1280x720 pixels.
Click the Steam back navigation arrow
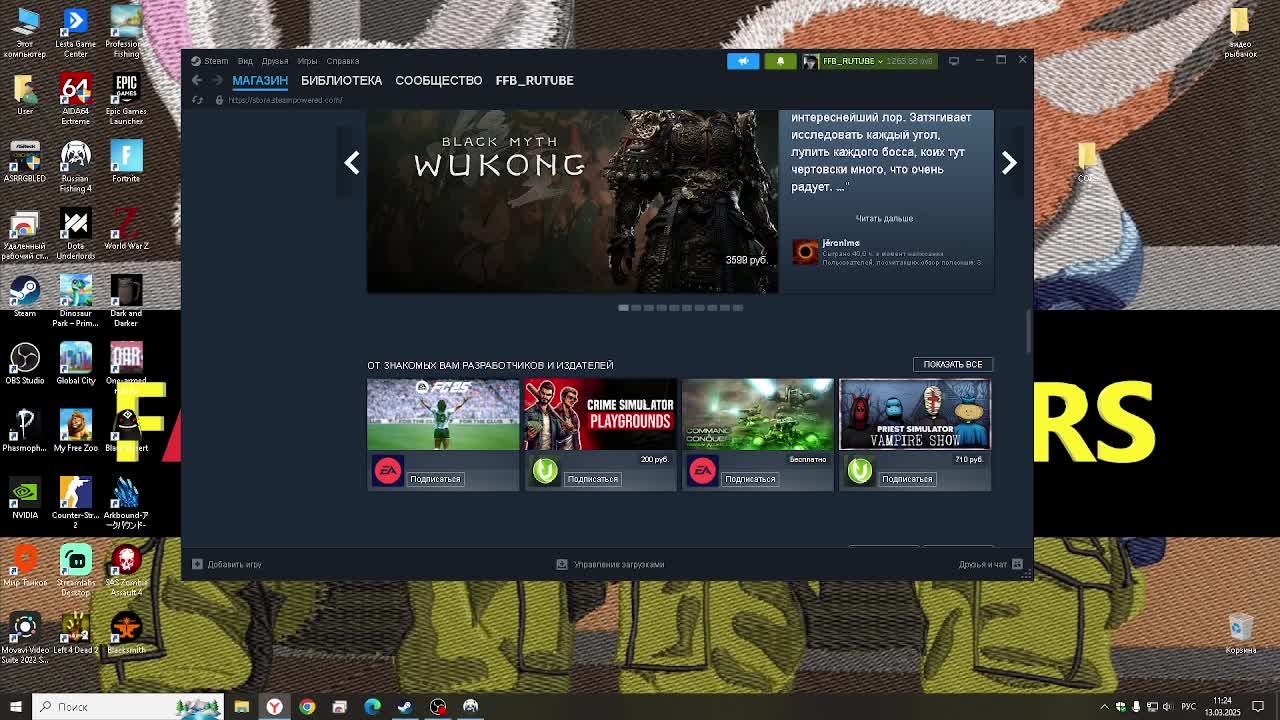coord(197,80)
